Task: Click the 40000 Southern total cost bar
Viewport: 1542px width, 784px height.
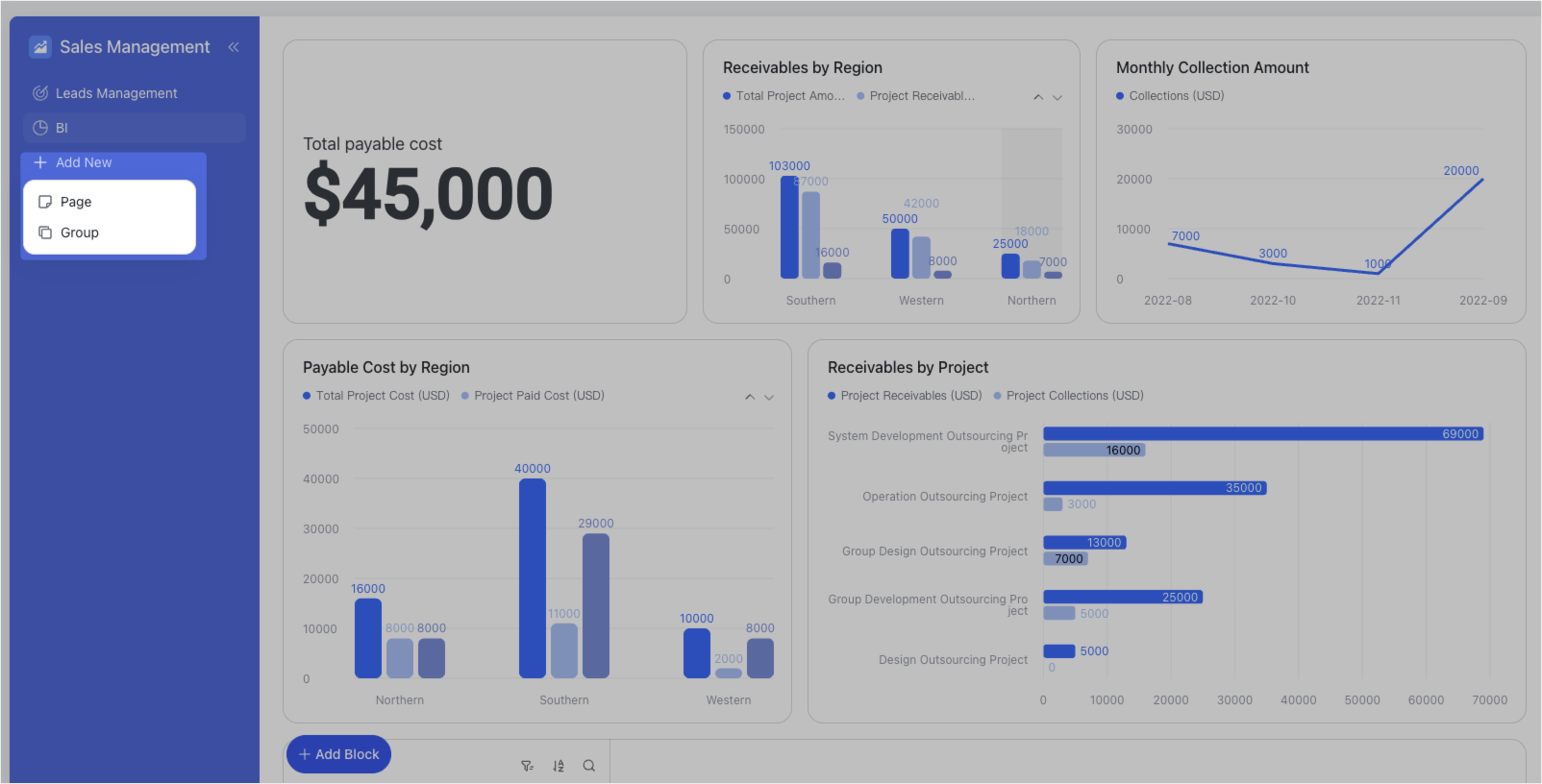Action: (x=533, y=578)
